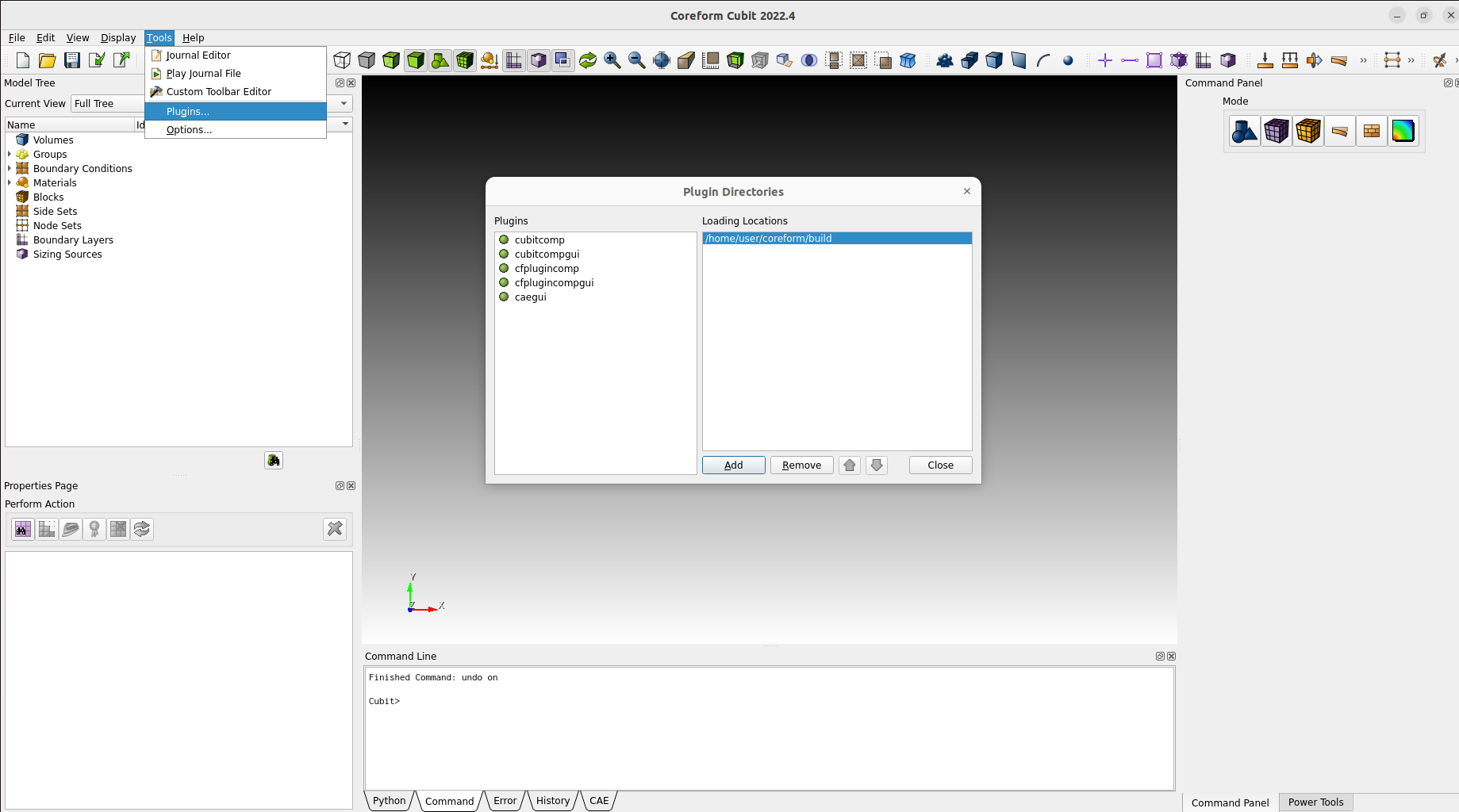
Task: Select /home/user/coreform/build loading location
Action: (x=837, y=238)
